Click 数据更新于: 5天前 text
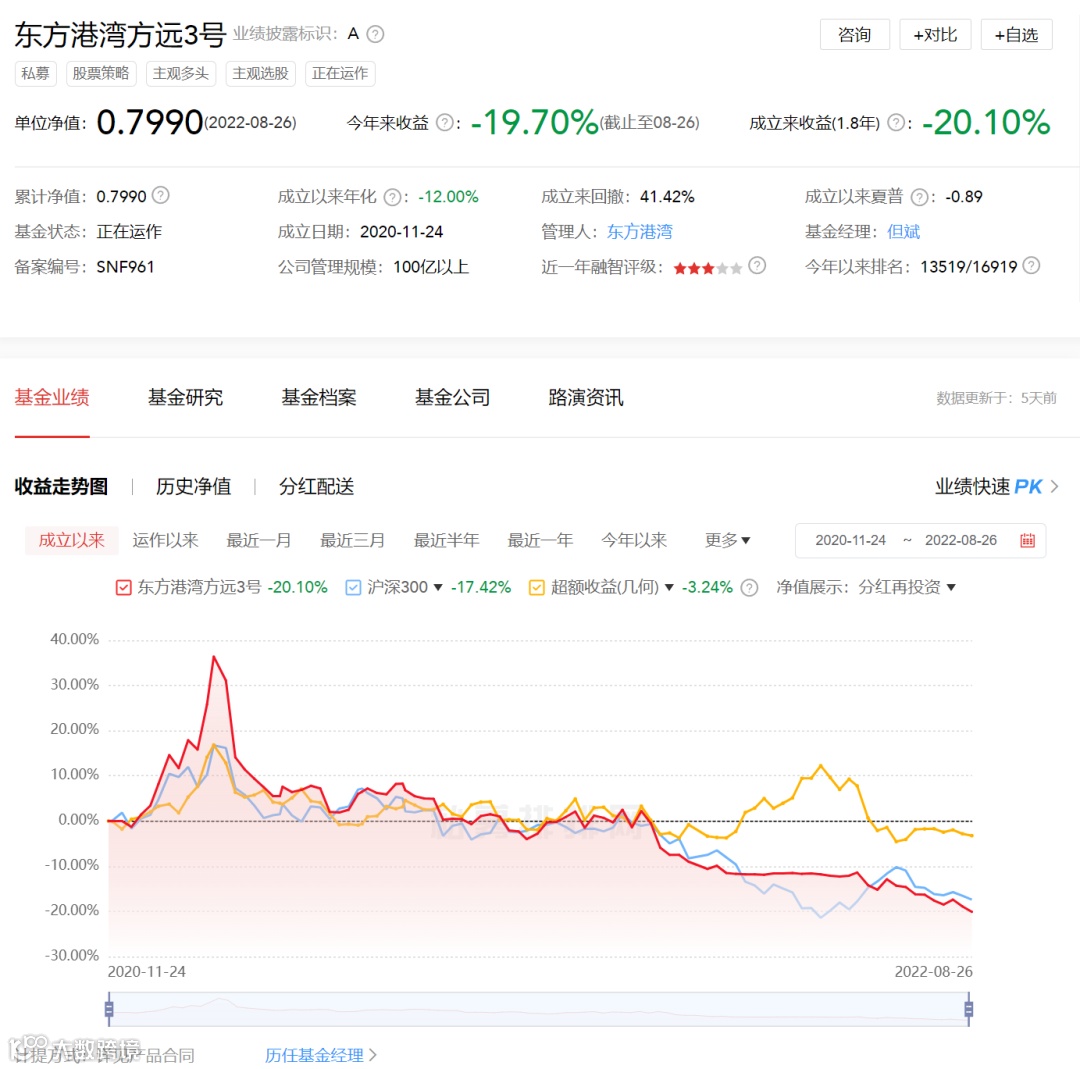This screenshot has height=1069, width=1080. coord(996,398)
